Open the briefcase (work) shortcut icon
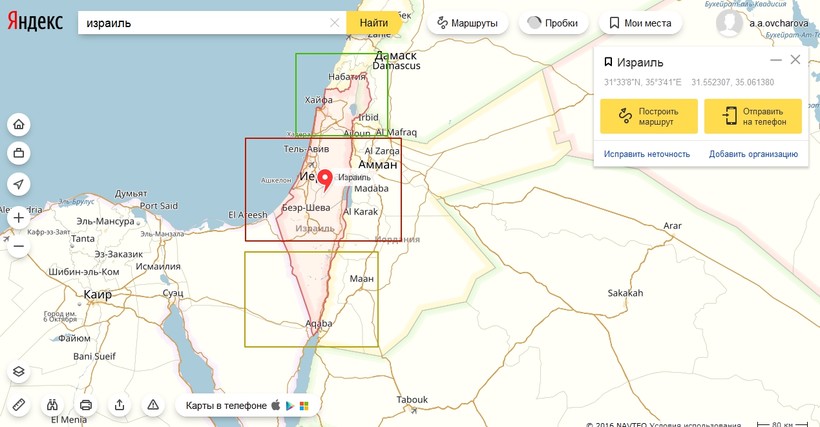Image resolution: width=820 pixels, height=427 pixels. (18, 154)
